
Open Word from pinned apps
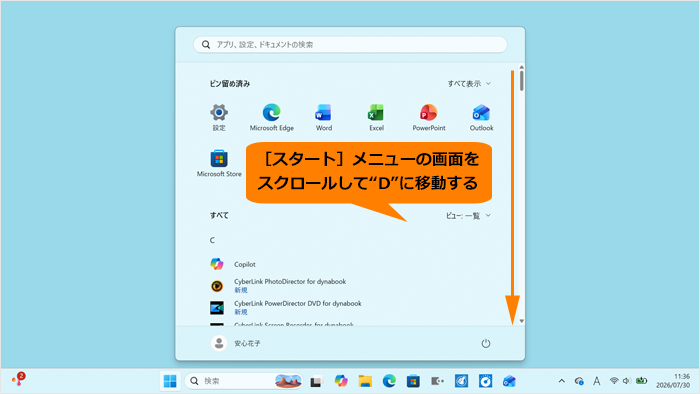pyautogui.click(x=324, y=117)
